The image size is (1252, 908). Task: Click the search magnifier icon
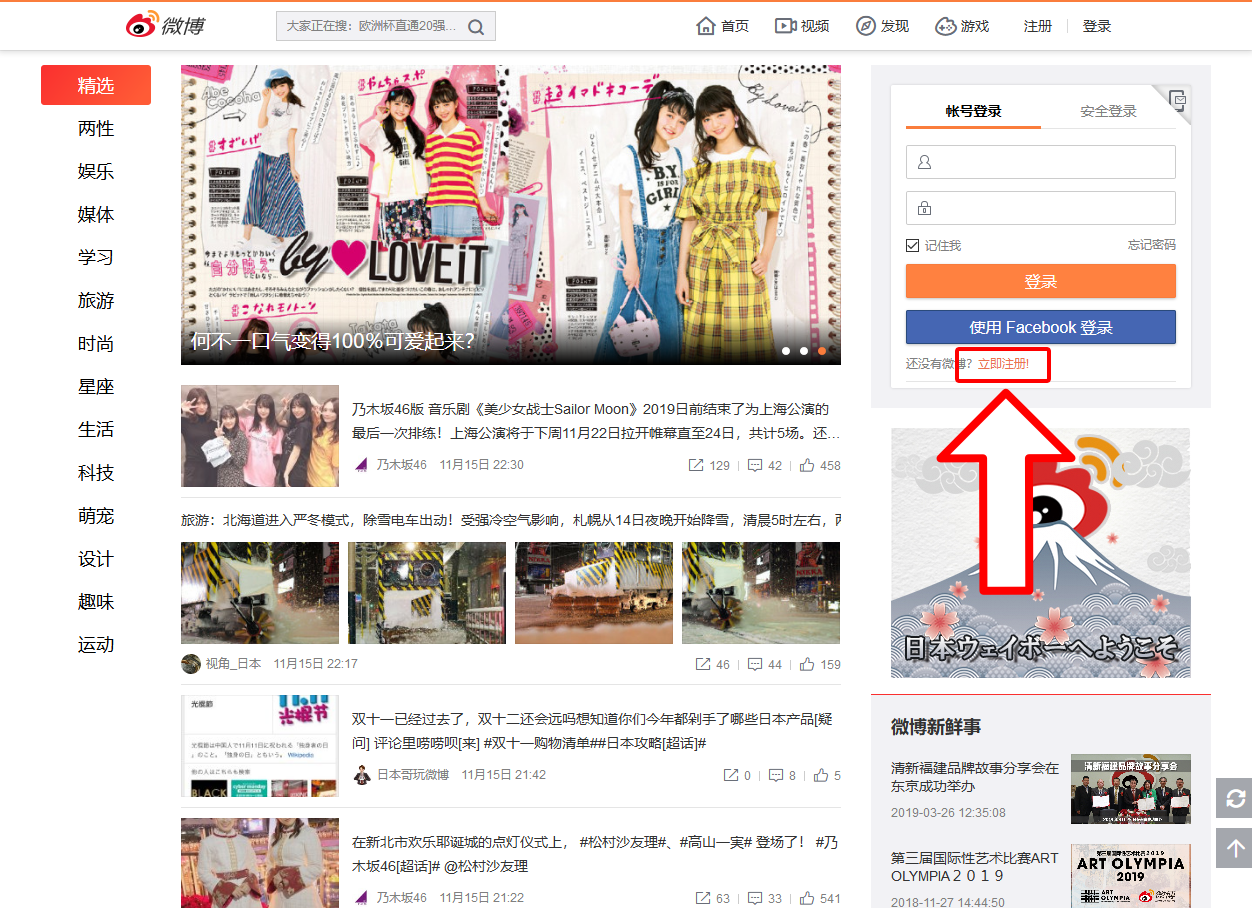(477, 27)
